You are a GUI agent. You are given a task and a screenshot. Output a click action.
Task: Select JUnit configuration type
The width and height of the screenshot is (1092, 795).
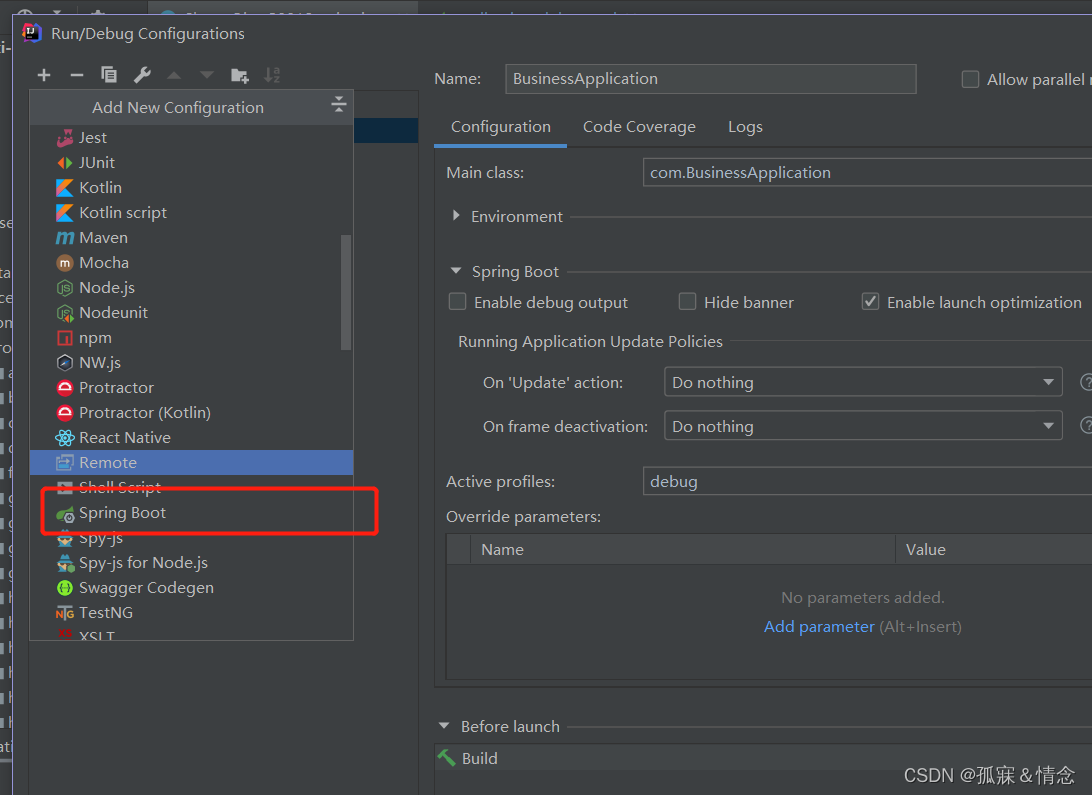pos(192,163)
